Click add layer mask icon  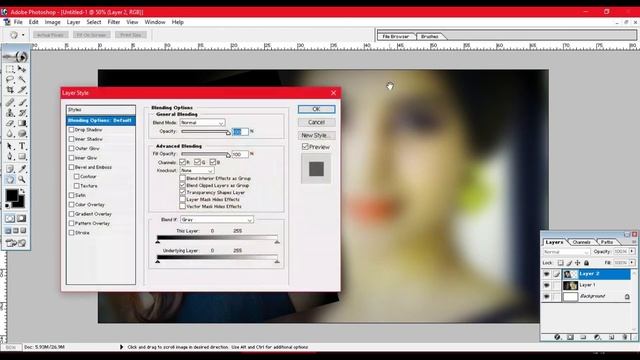571,337
